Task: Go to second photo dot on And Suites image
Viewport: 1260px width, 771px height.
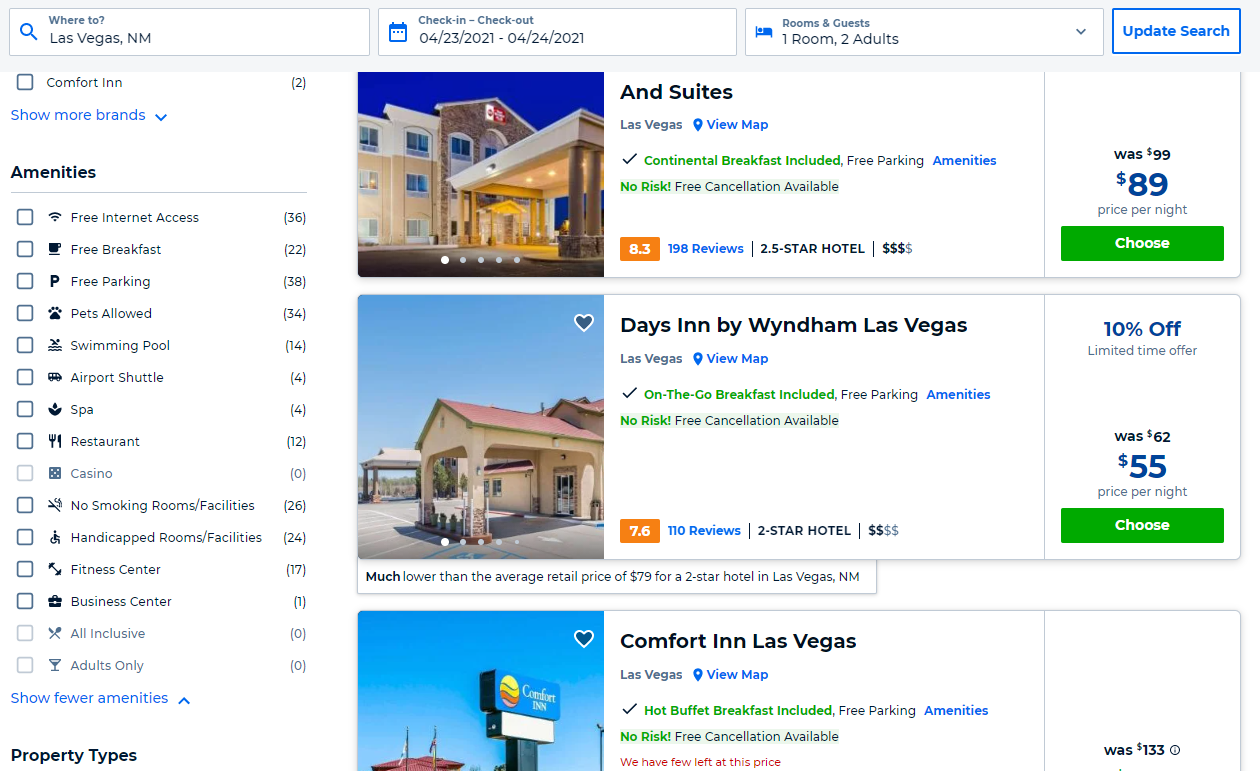Action: click(463, 260)
